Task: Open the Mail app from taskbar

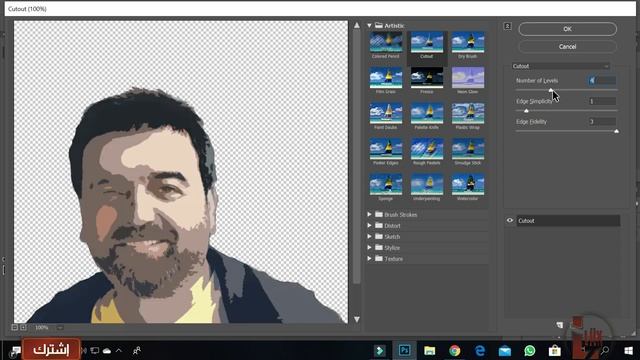Action: click(x=504, y=350)
